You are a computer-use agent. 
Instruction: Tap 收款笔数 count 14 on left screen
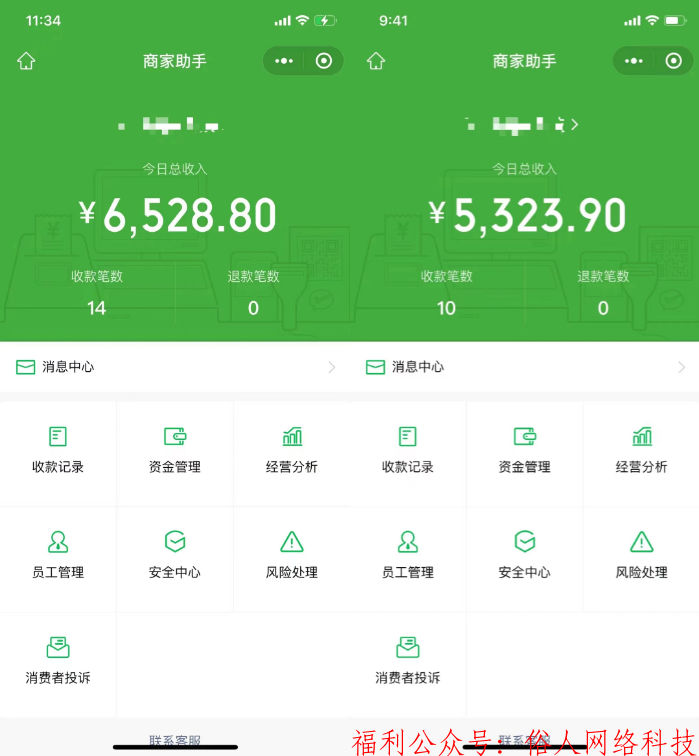[96, 308]
